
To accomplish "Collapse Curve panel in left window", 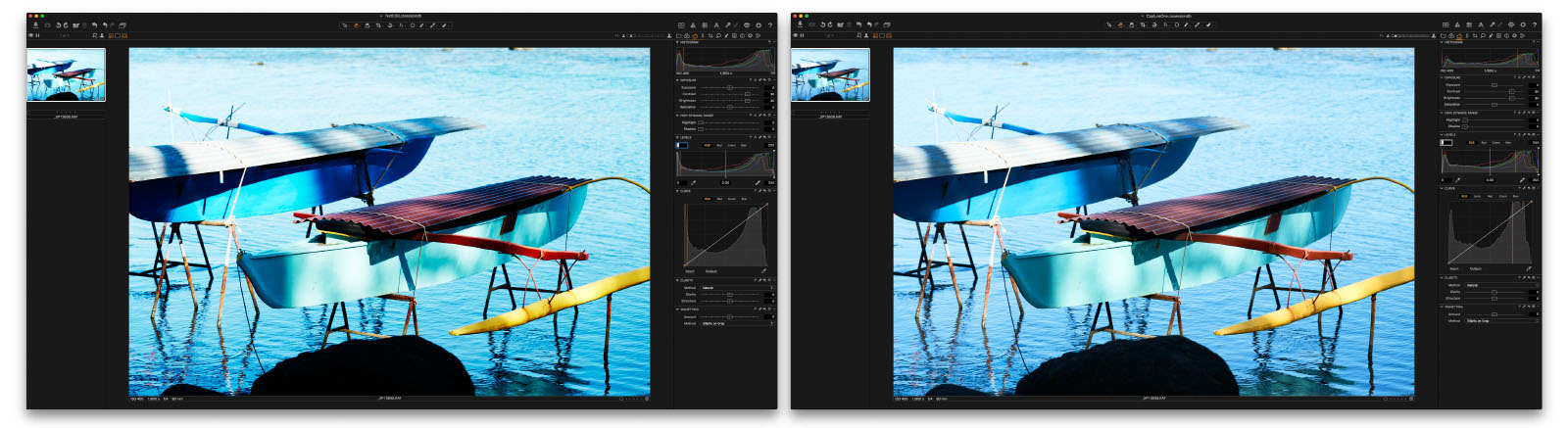I will [x=677, y=191].
